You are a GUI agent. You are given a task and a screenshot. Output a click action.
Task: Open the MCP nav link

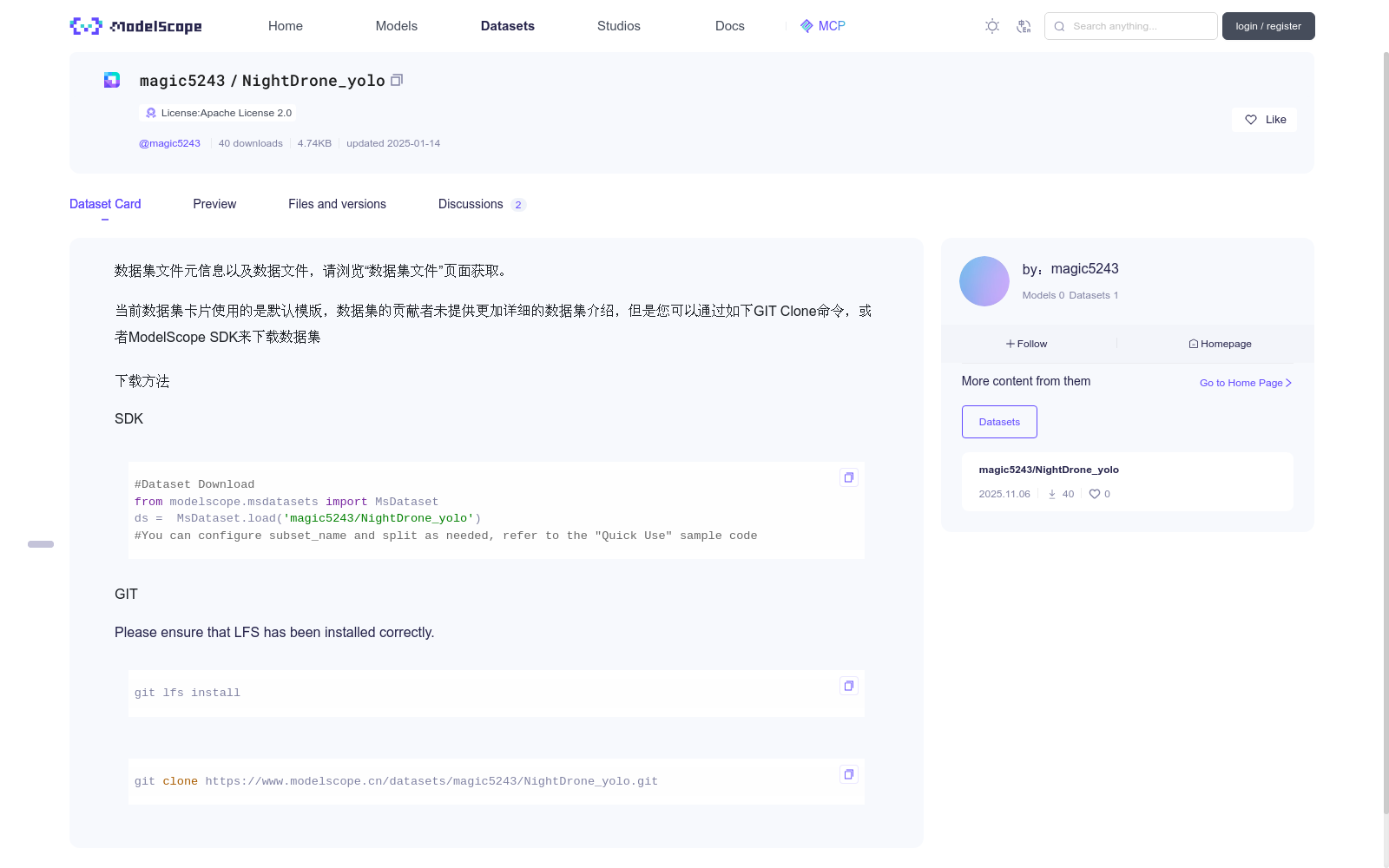[822, 26]
